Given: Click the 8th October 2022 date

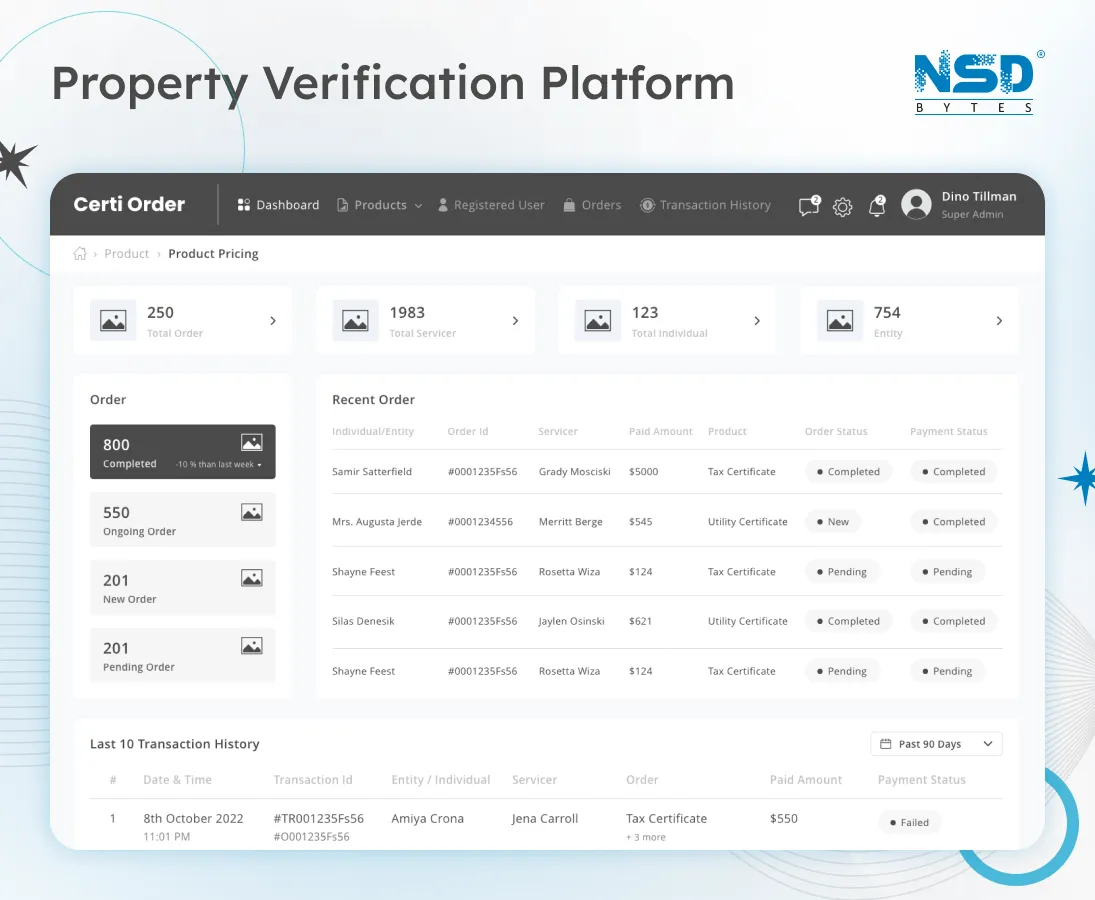Looking at the screenshot, I should pyautogui.click(x=193, y=818).
